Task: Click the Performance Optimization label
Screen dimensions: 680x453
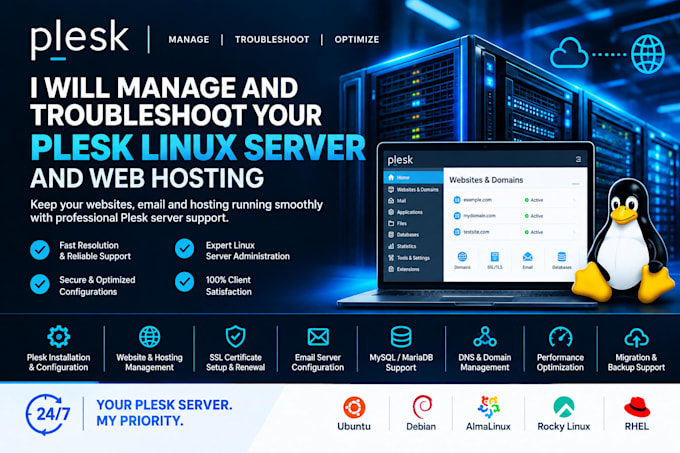Action: (560, 362)
